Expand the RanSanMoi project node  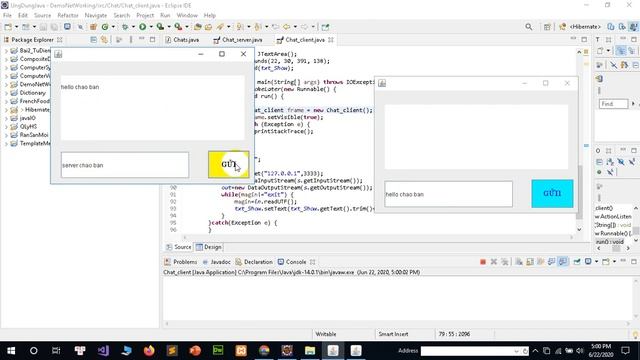click(6, 135)
